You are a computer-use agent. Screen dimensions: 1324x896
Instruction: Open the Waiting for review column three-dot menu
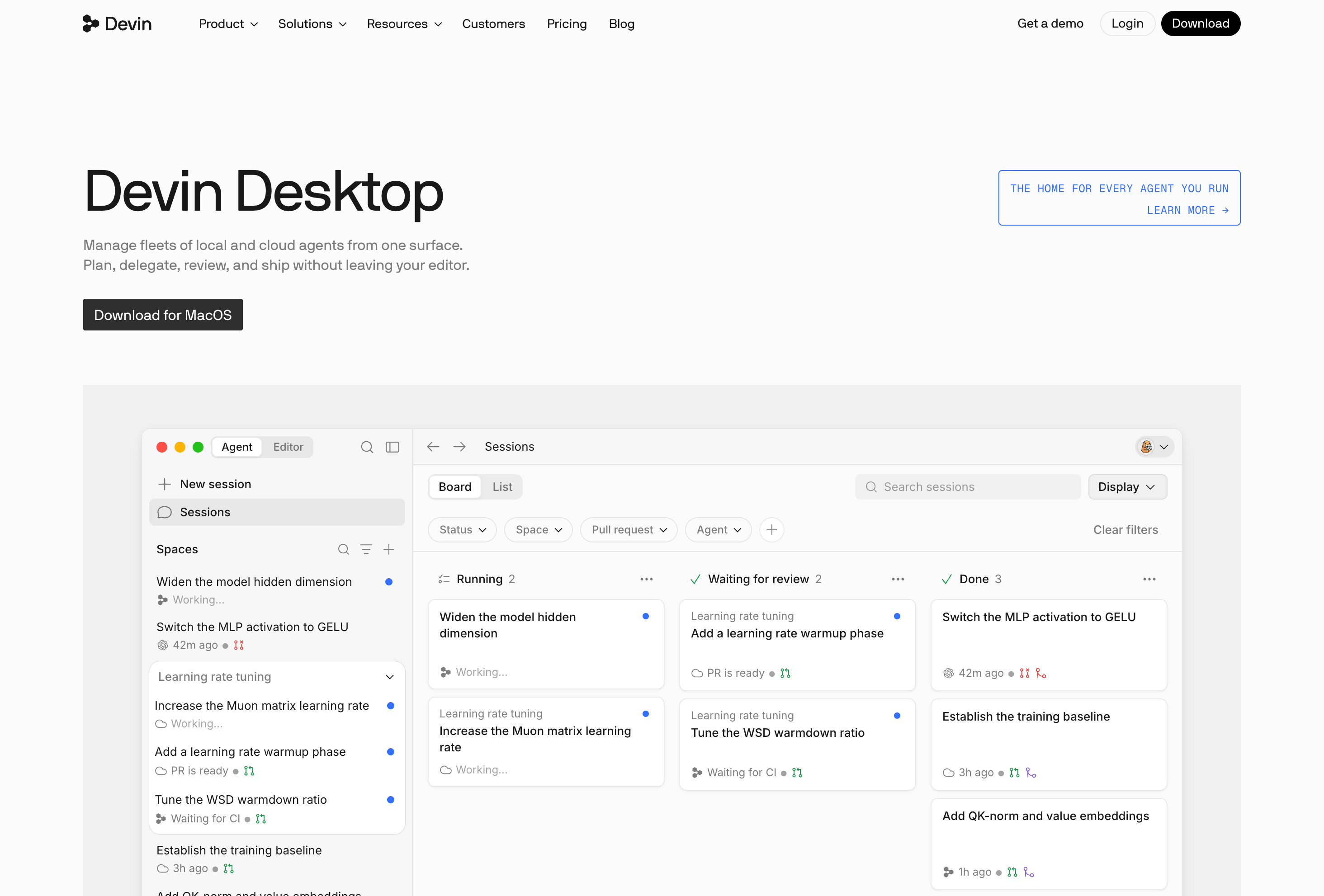(x=898, y=579)
